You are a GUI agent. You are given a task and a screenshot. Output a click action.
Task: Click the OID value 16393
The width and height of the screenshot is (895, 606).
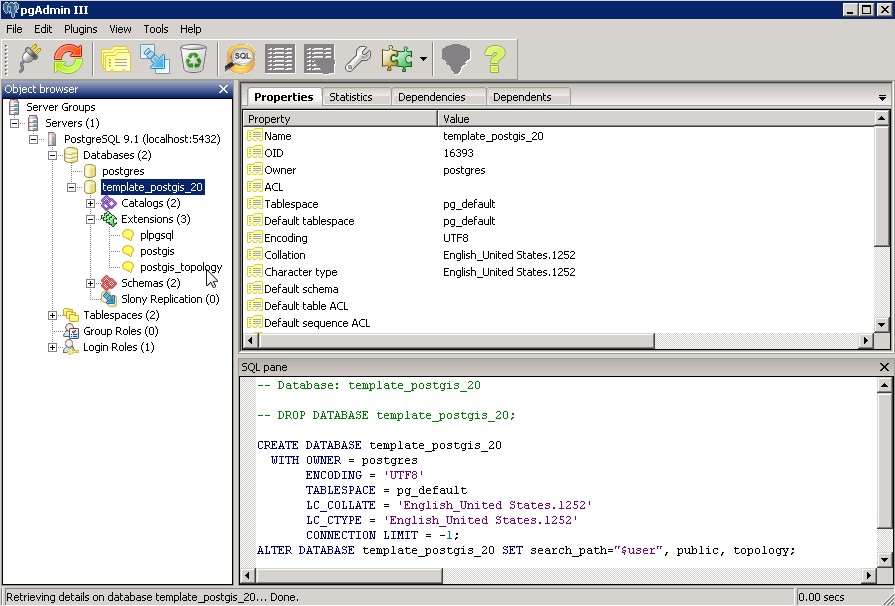(x=458, y=153)
